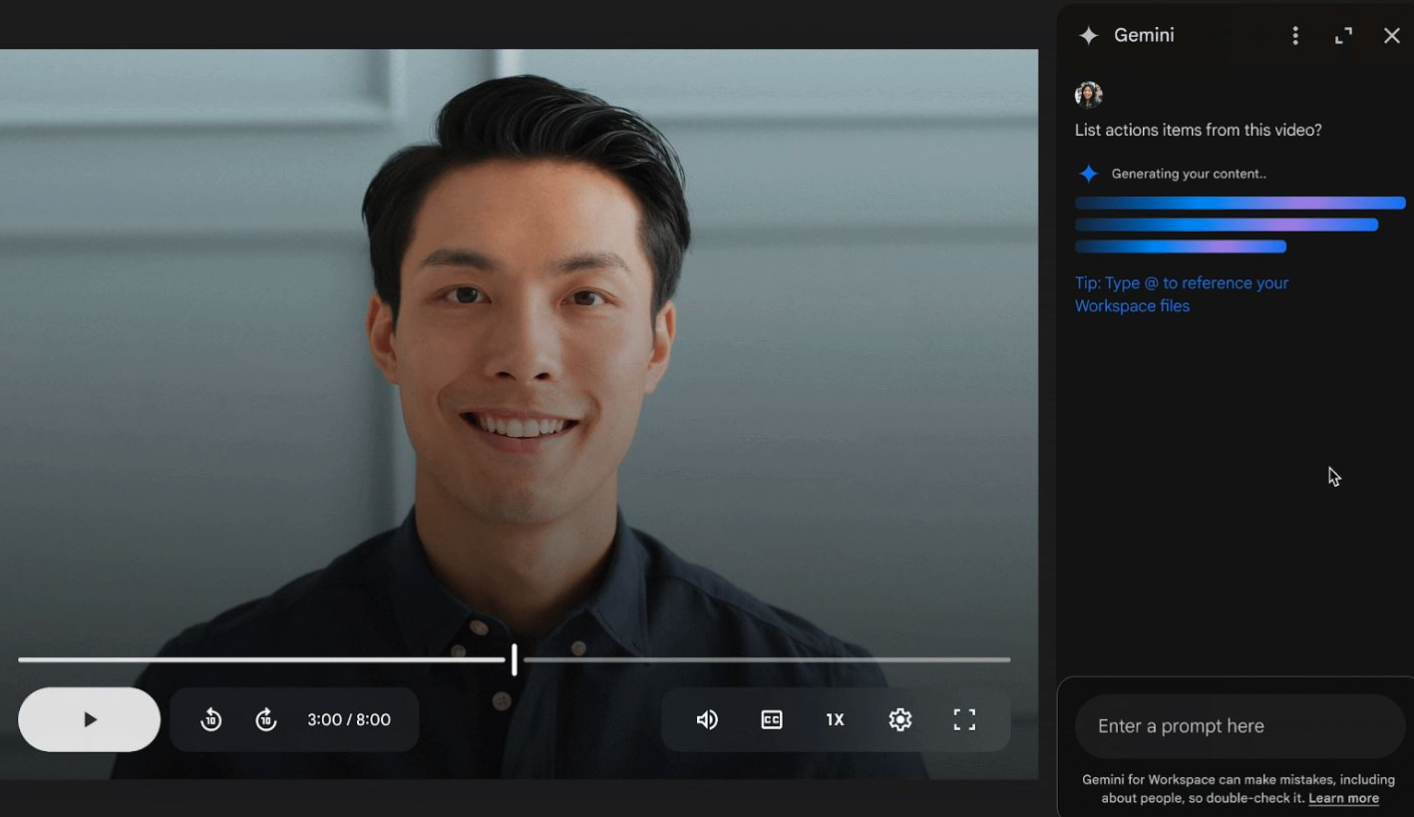Click the 3:00 / 8:00 time display
The image size is (1414, 817).
[349, 719]
